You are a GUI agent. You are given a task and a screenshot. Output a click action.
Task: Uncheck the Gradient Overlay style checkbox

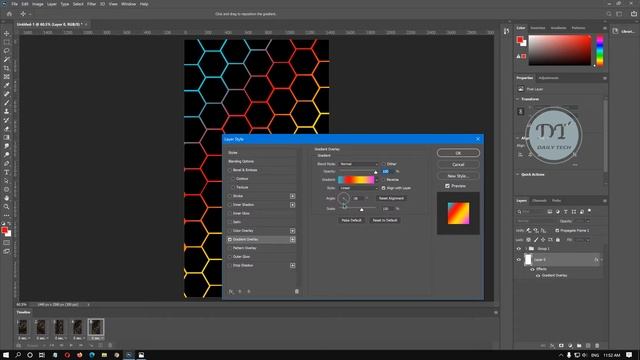tap(230, 240)
